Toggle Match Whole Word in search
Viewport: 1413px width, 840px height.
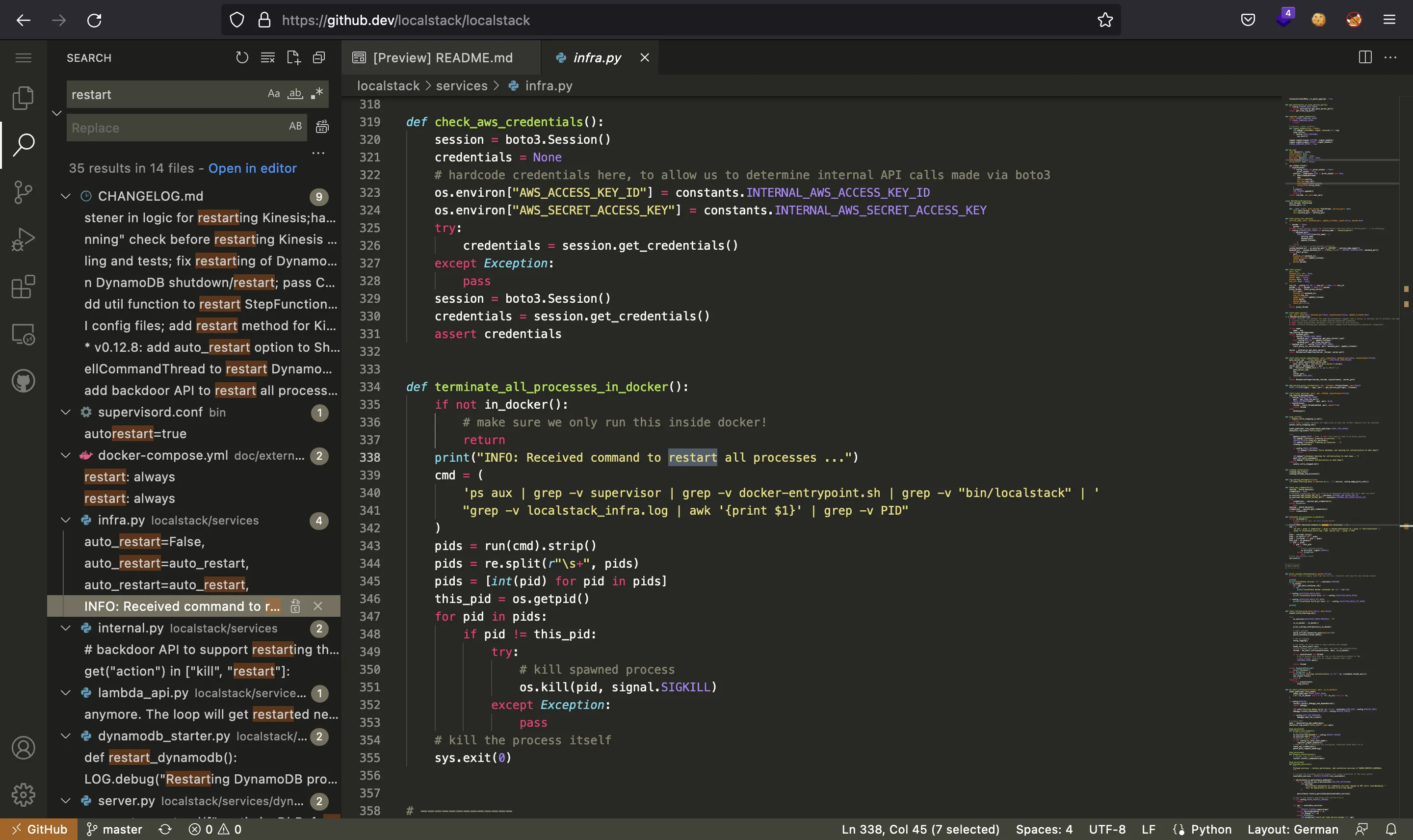(x=295, y=93)
